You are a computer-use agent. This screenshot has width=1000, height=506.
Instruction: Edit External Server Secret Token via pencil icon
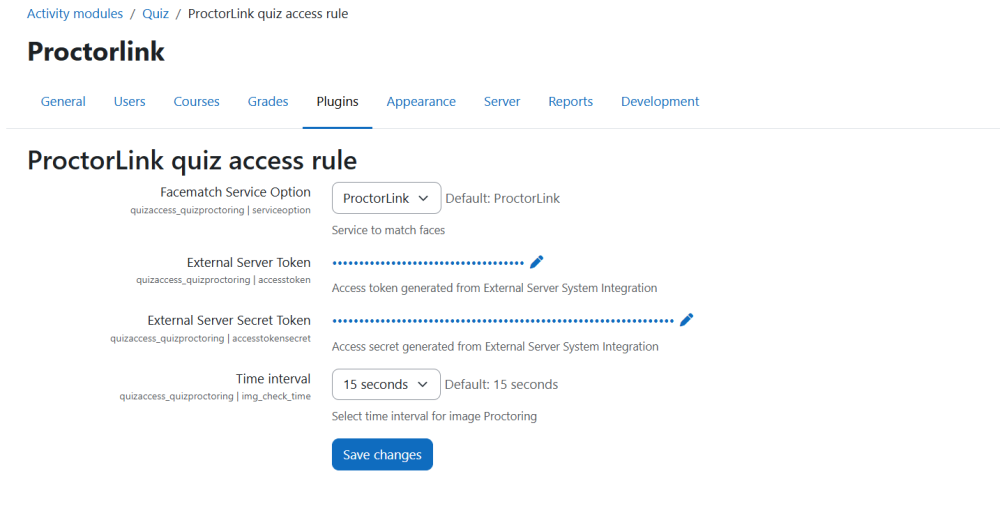coord(686,320)
